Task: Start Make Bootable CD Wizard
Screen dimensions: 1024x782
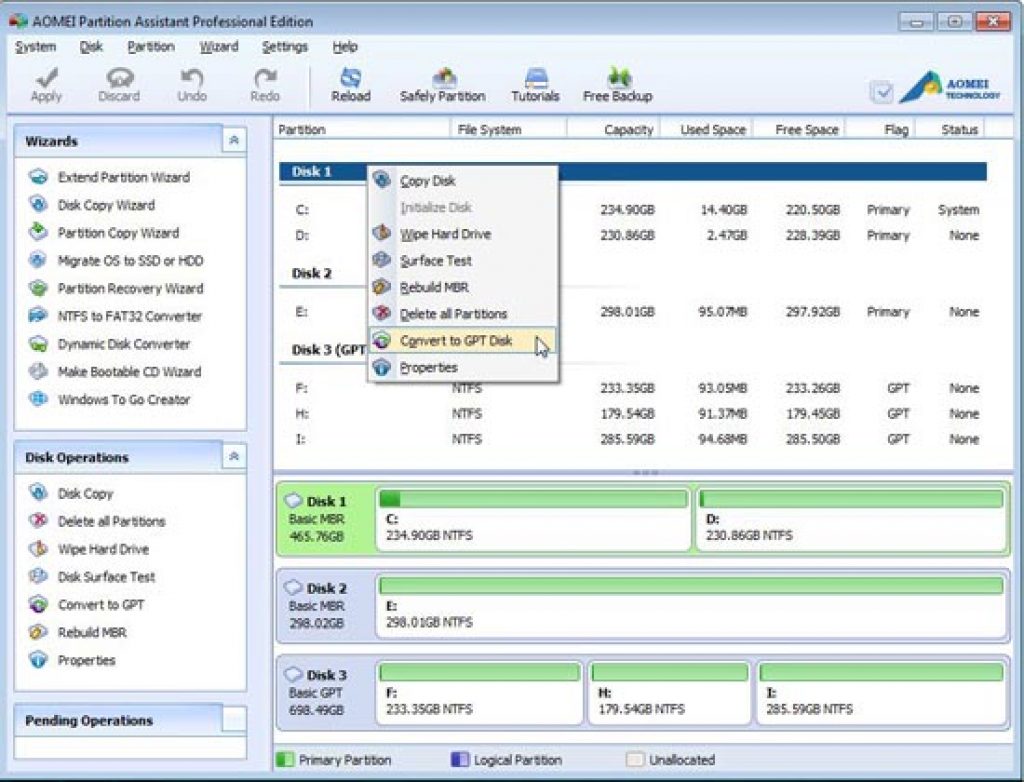Action: click(115, 372)
